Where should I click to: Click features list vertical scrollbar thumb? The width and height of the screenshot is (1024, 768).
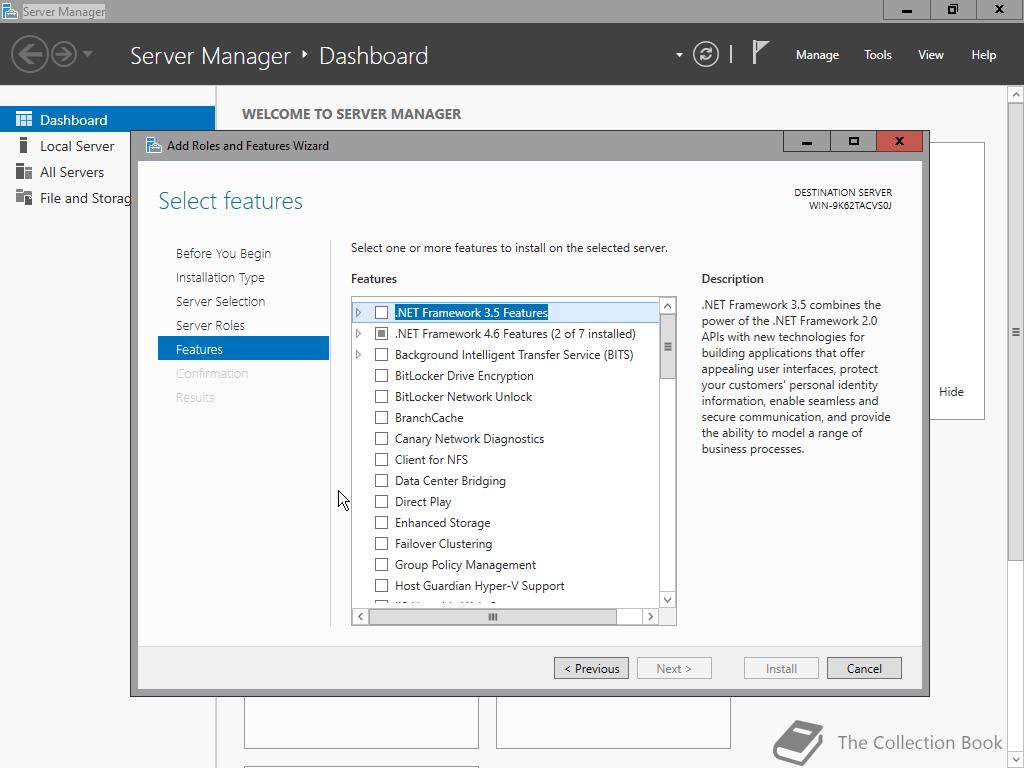click(667, 346)
